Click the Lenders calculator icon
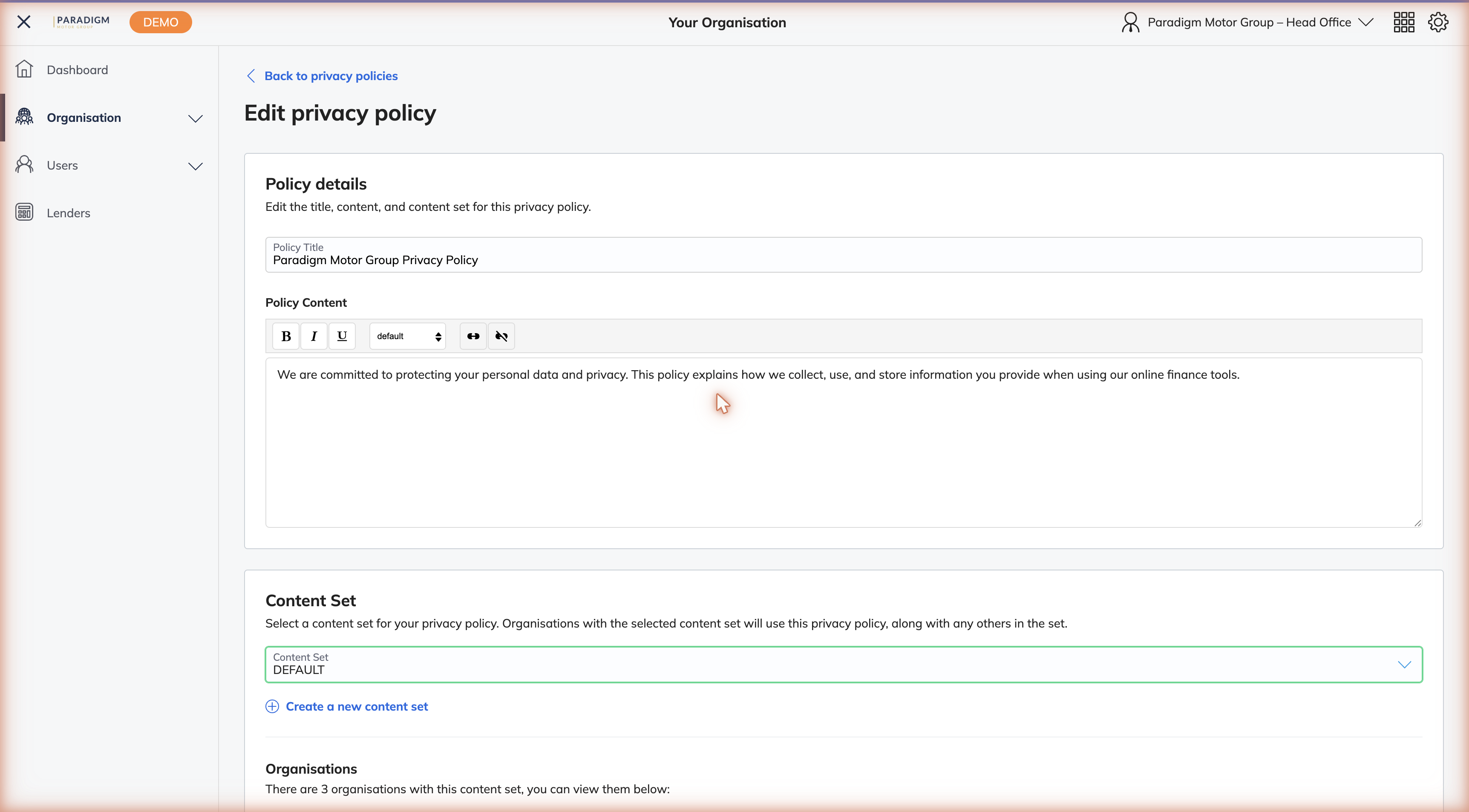 [x=24, y=212]
